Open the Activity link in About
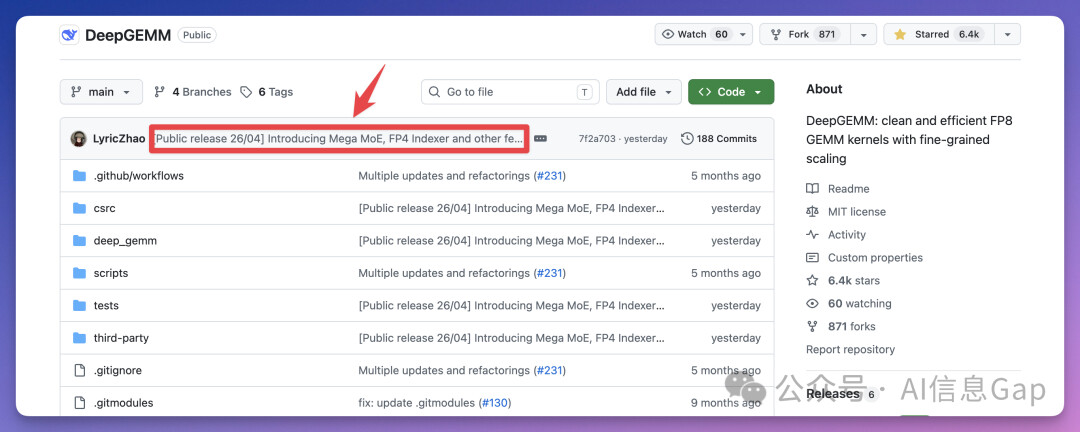This screenshot has height=432, width=1080. (846, 235)
